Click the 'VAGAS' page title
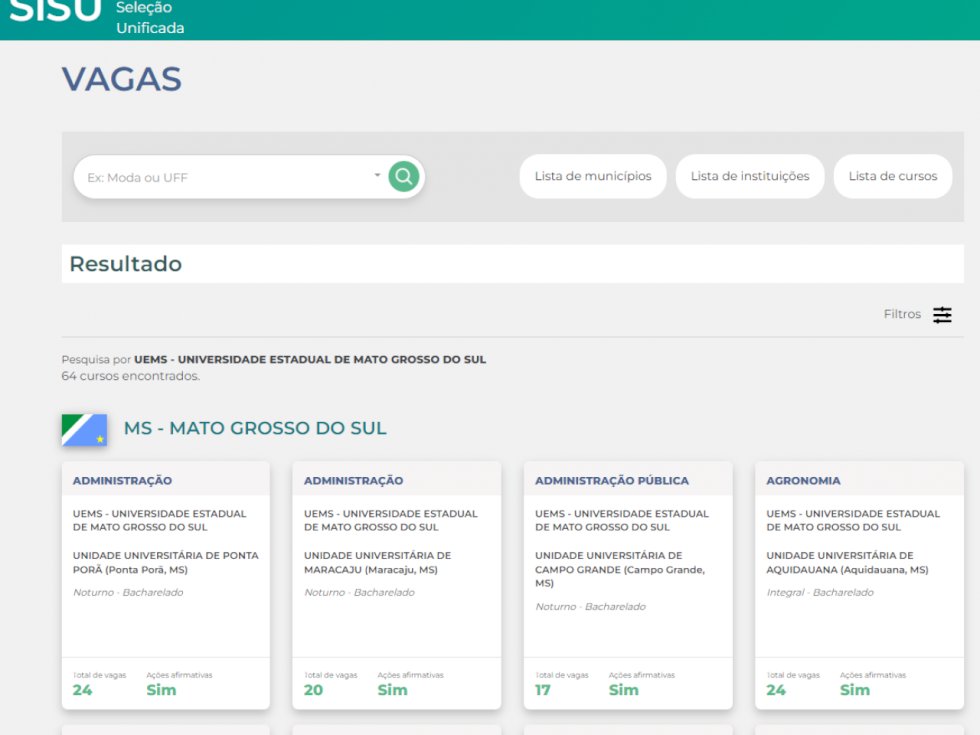 point(122,79)
